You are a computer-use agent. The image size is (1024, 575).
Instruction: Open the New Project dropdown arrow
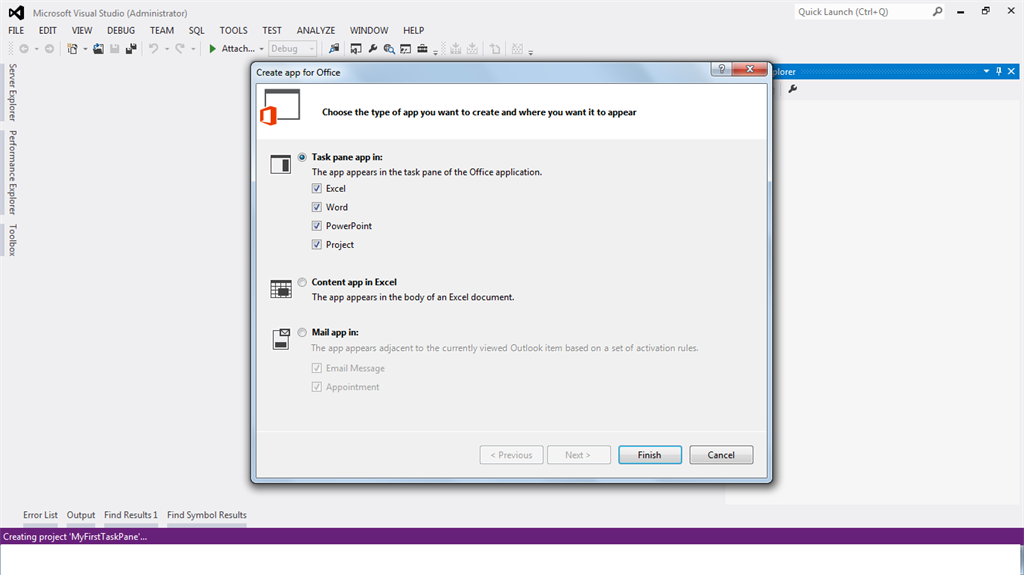85,49
